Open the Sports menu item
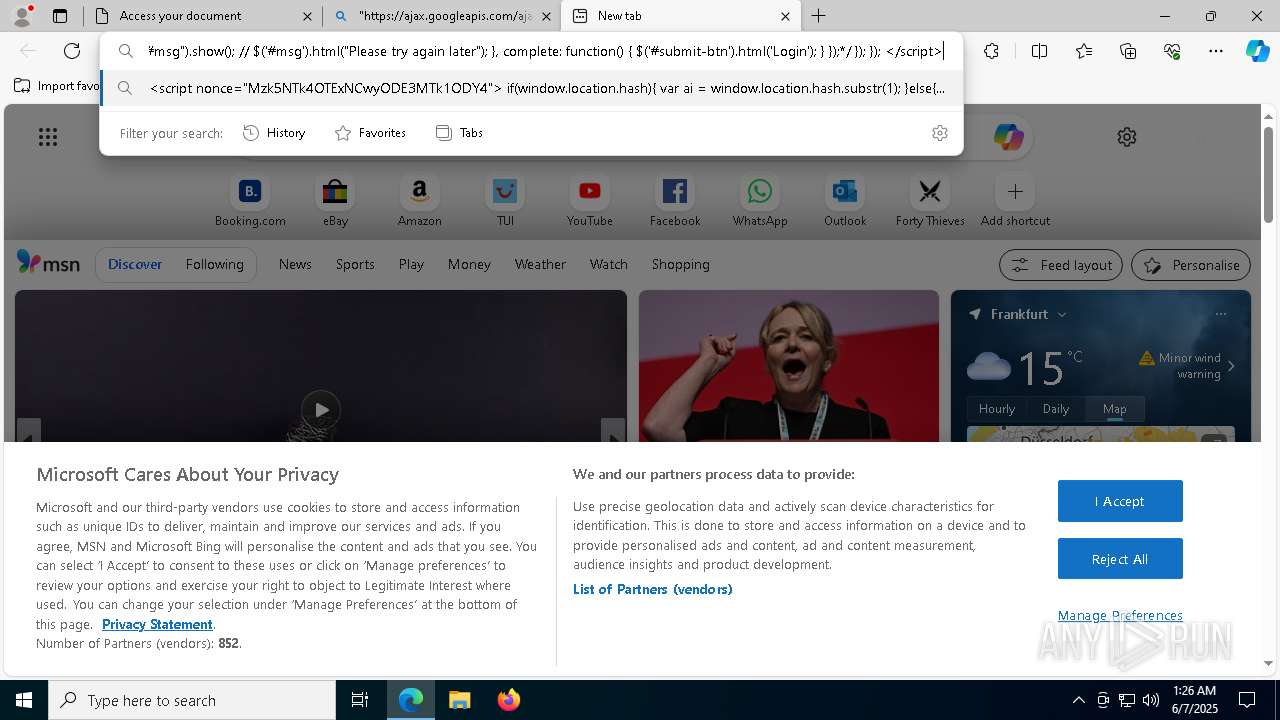The width and height of the screenshot is (1280, 720). click(x=355, y=264)
